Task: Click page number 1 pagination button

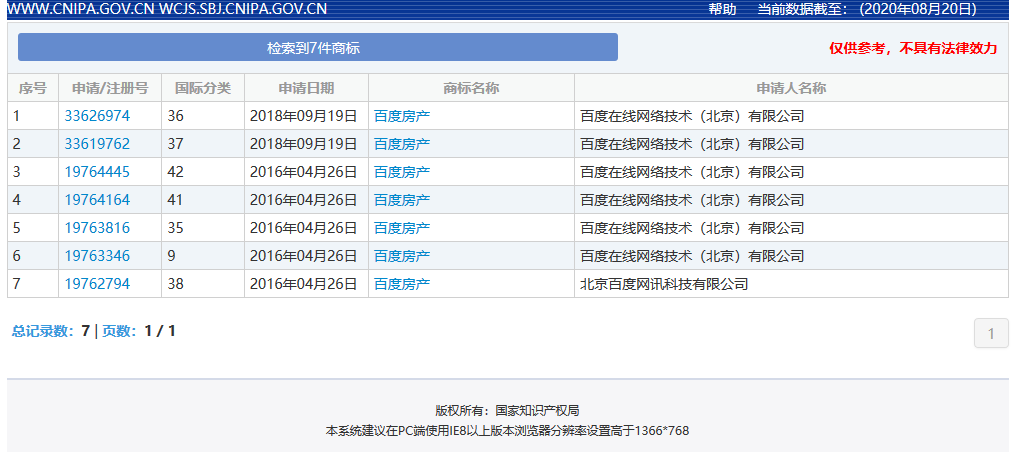Action: point(991,333)
